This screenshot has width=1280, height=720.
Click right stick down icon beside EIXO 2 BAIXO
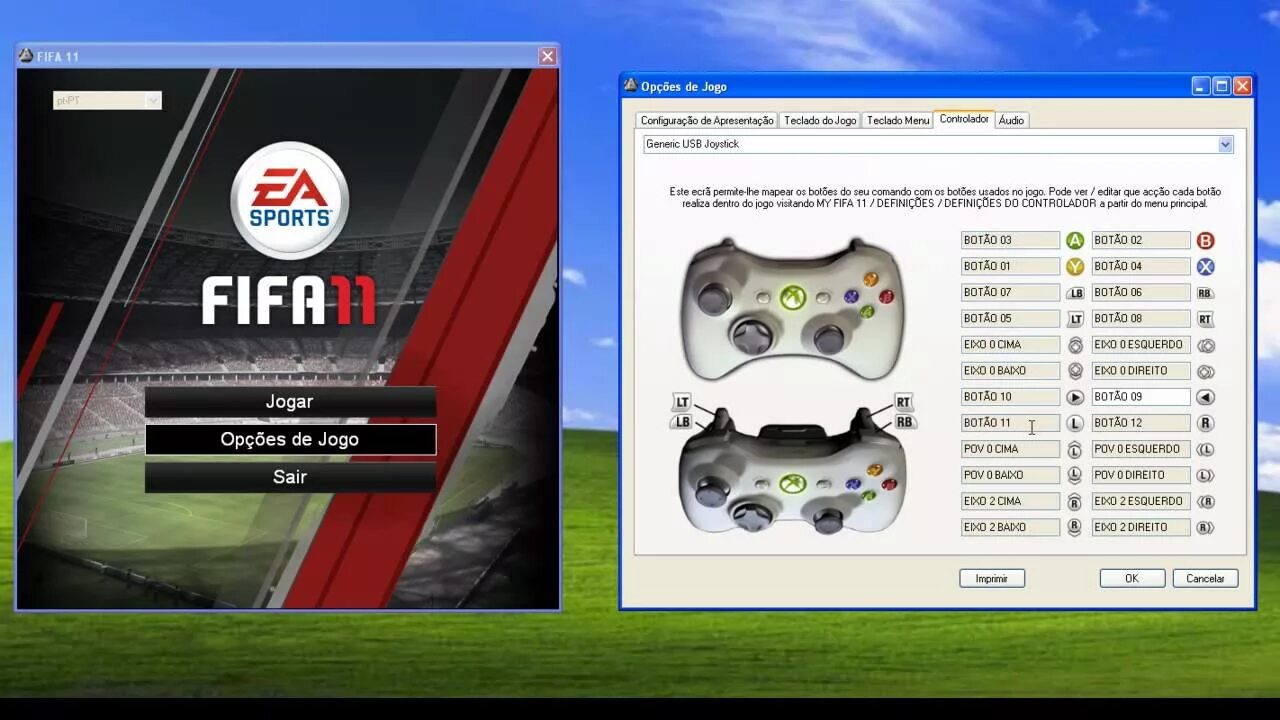(x=1075, y=527)
